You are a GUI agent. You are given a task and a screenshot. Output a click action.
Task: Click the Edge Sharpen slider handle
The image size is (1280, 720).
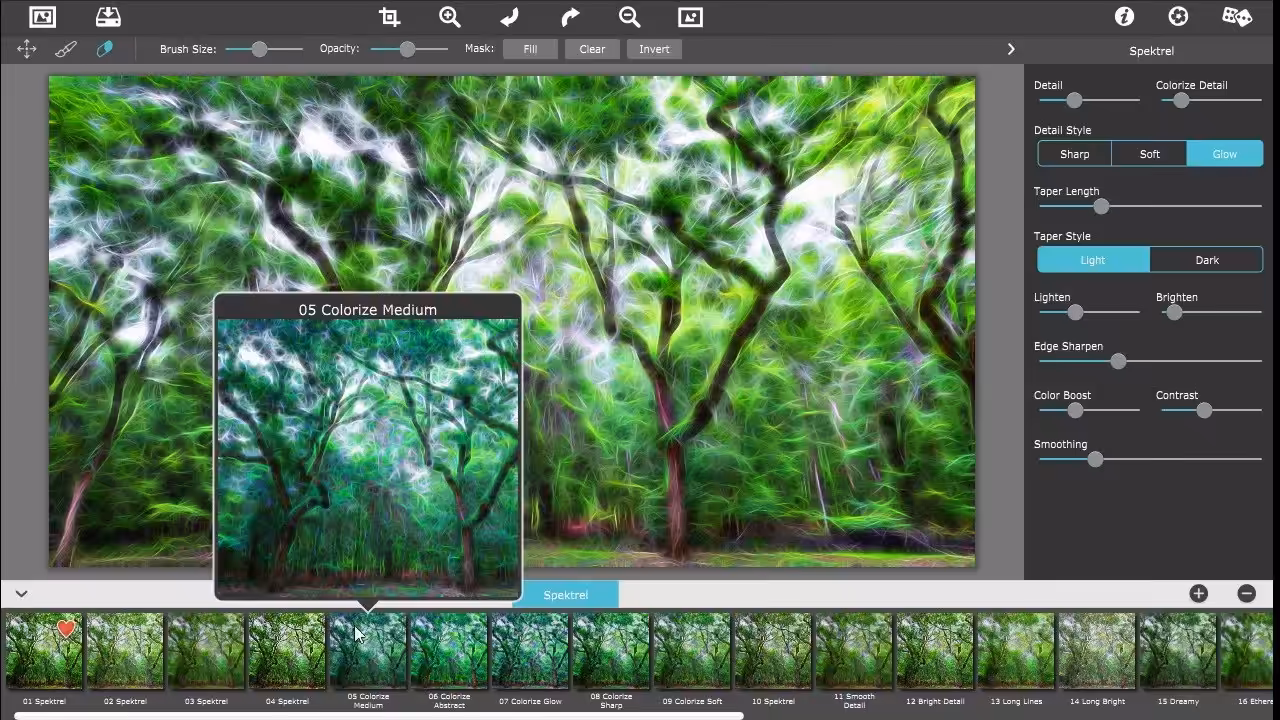(x=1118, y=361)
